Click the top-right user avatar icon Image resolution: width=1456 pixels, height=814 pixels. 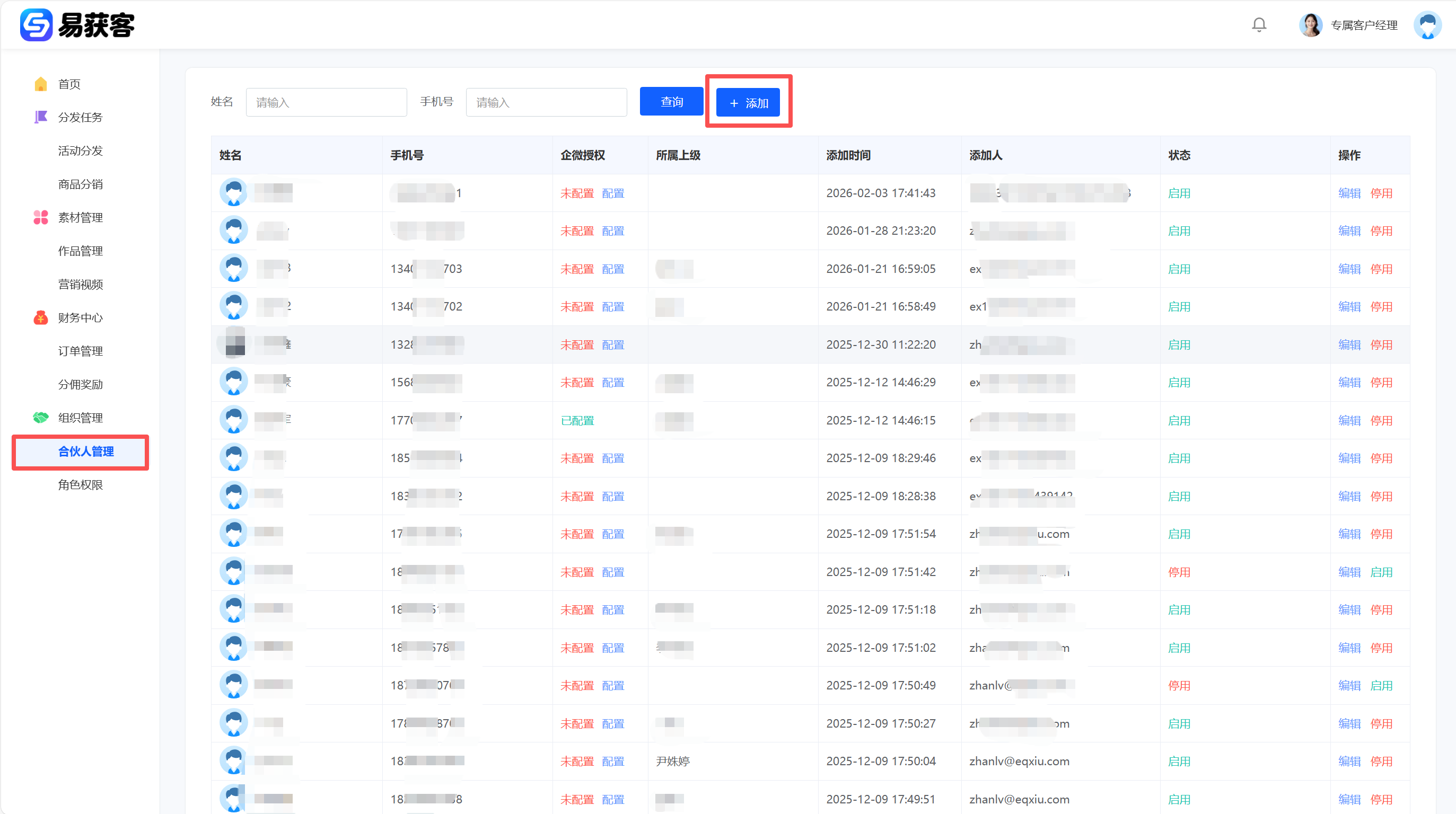coord(1427,25)
